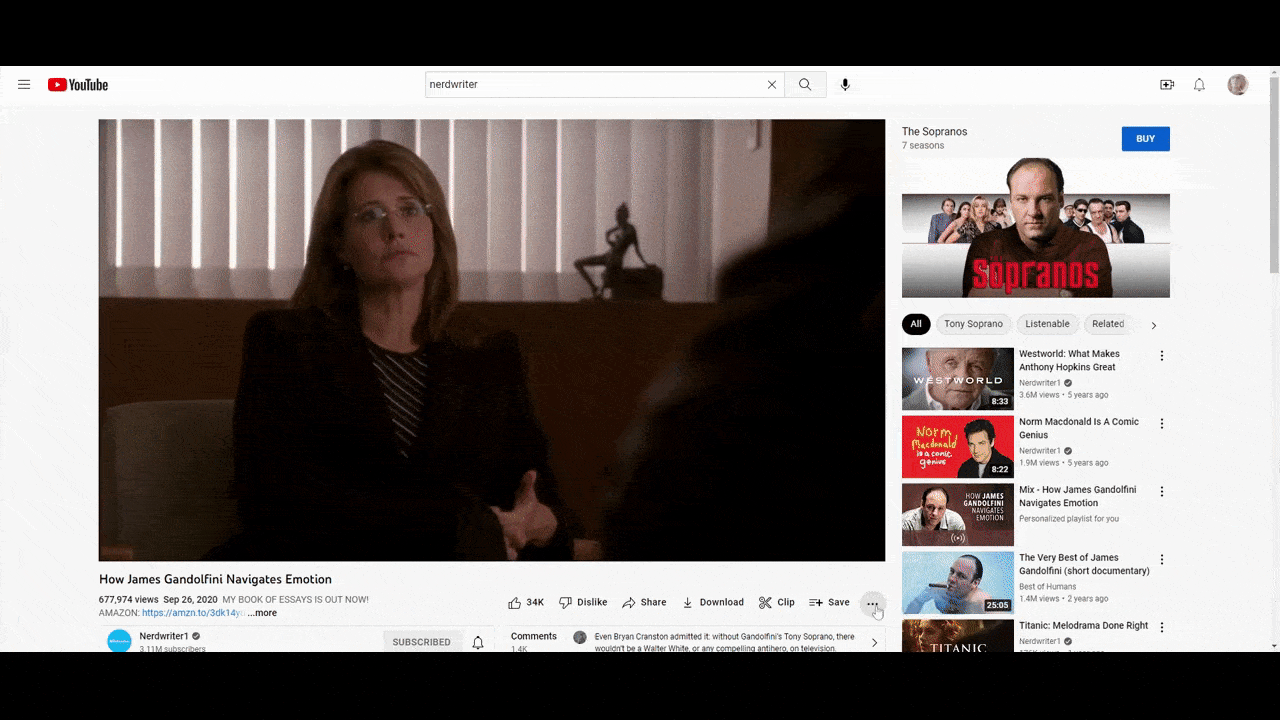
Task: Share the video
Action: (644, 602)
